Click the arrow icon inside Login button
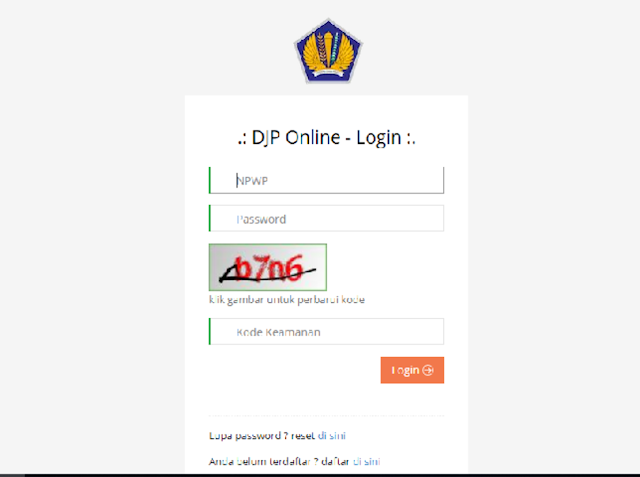Viewport: 640px width, 477px height. pos(428,370)
